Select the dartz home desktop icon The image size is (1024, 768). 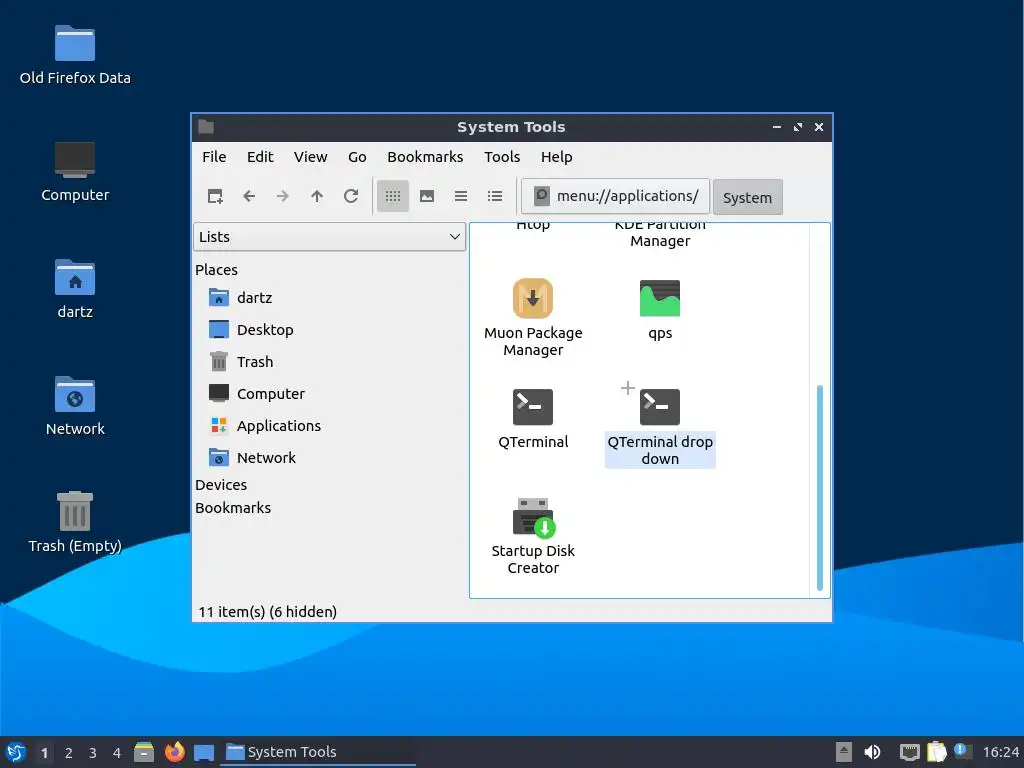click(x=74, y=289)
